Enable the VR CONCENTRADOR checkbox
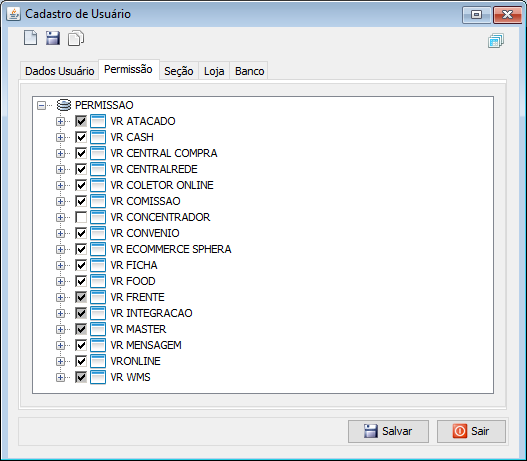The image size is (527, 461). [81, 217]
